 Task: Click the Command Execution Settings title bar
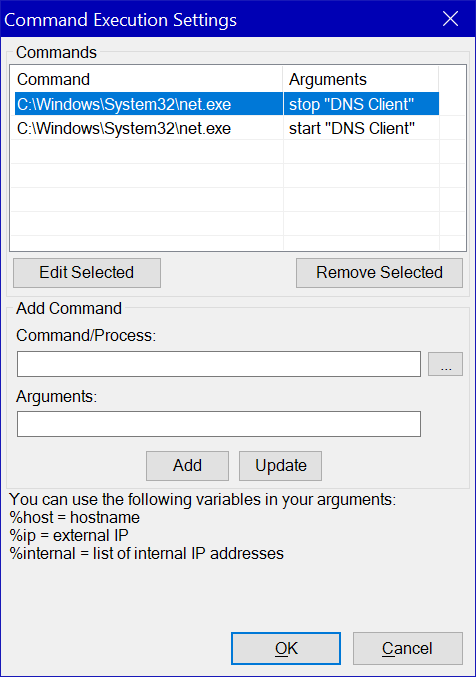click(216, 19)
